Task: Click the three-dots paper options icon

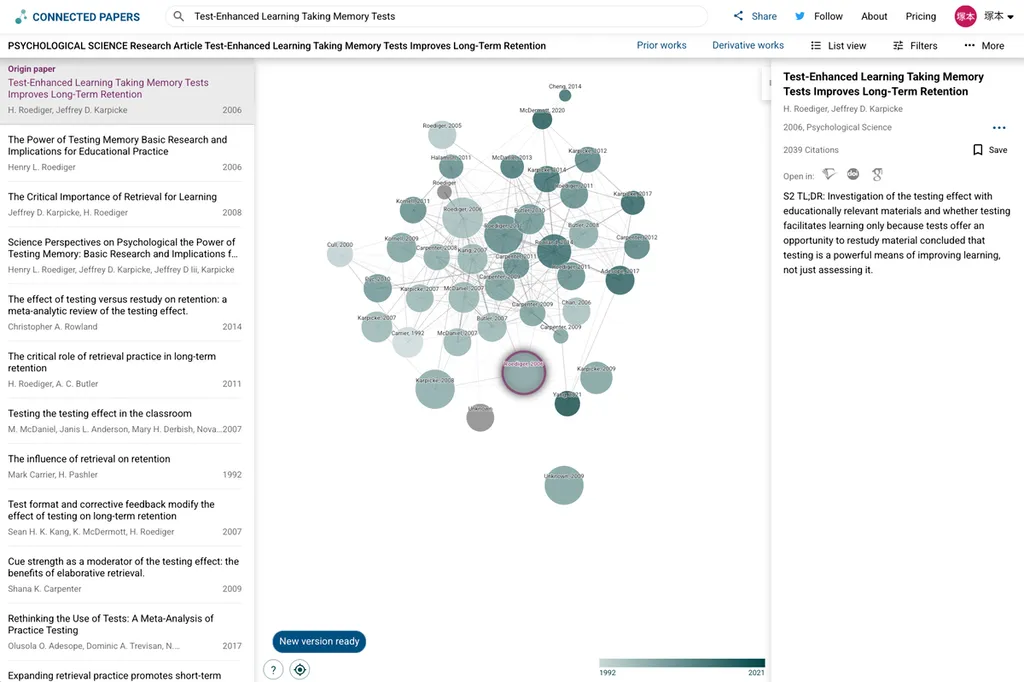Action: click(998, 128)
